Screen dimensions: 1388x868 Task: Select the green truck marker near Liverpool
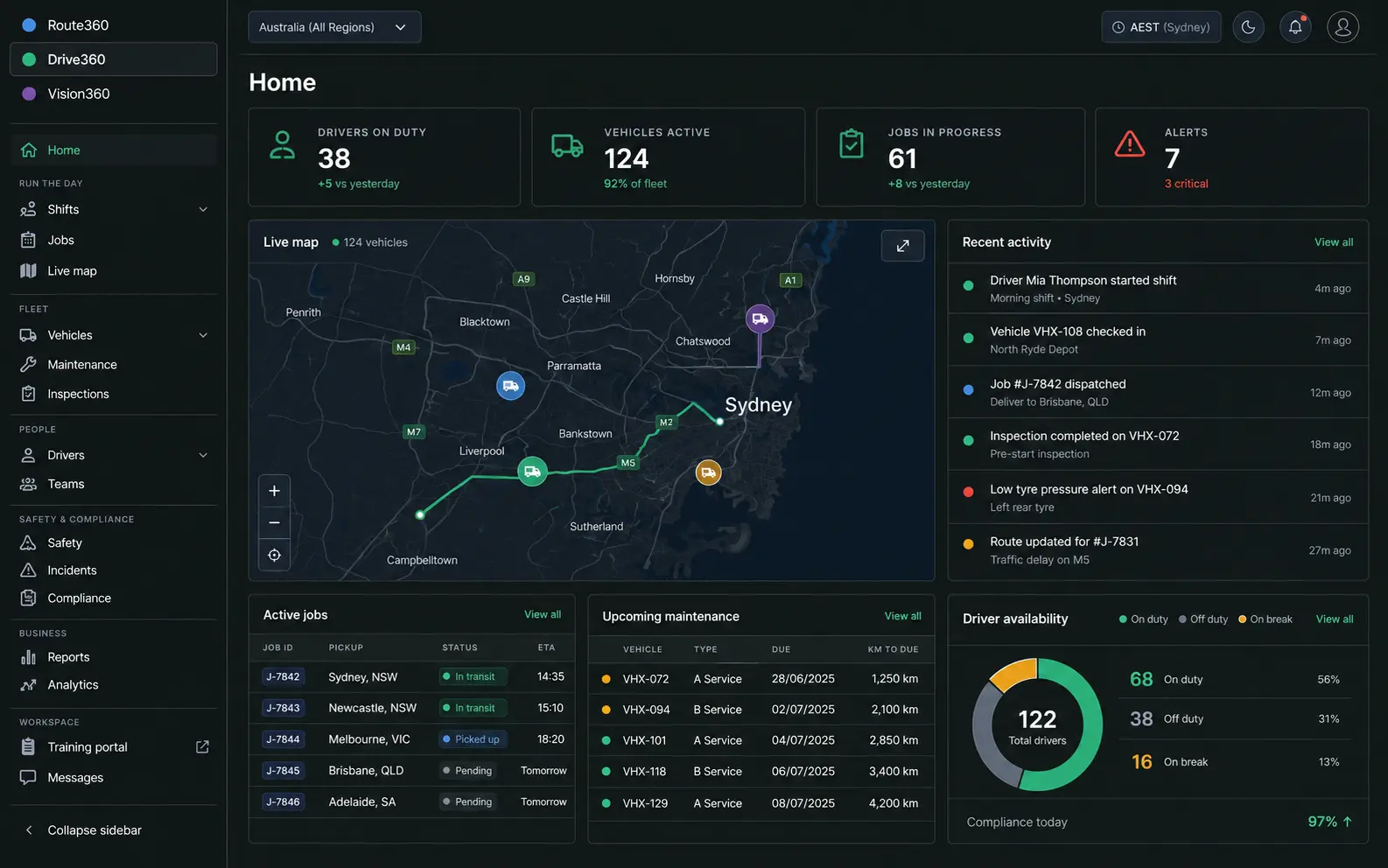[532, 472]
